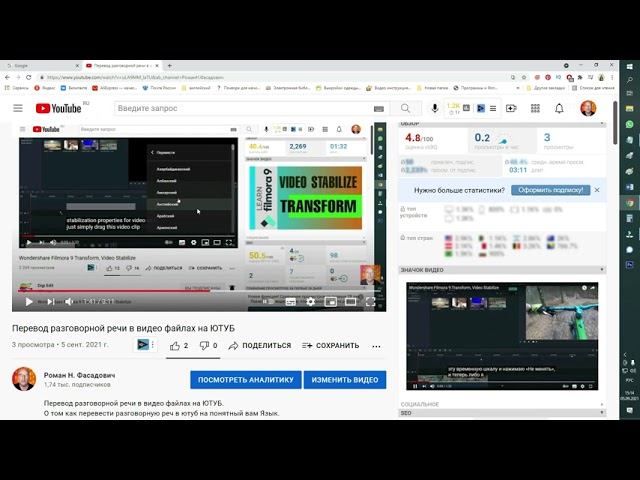This screenshot has height=480, width=640.
Task: Start voice search with the microphone
Action: tap(435, 108)
